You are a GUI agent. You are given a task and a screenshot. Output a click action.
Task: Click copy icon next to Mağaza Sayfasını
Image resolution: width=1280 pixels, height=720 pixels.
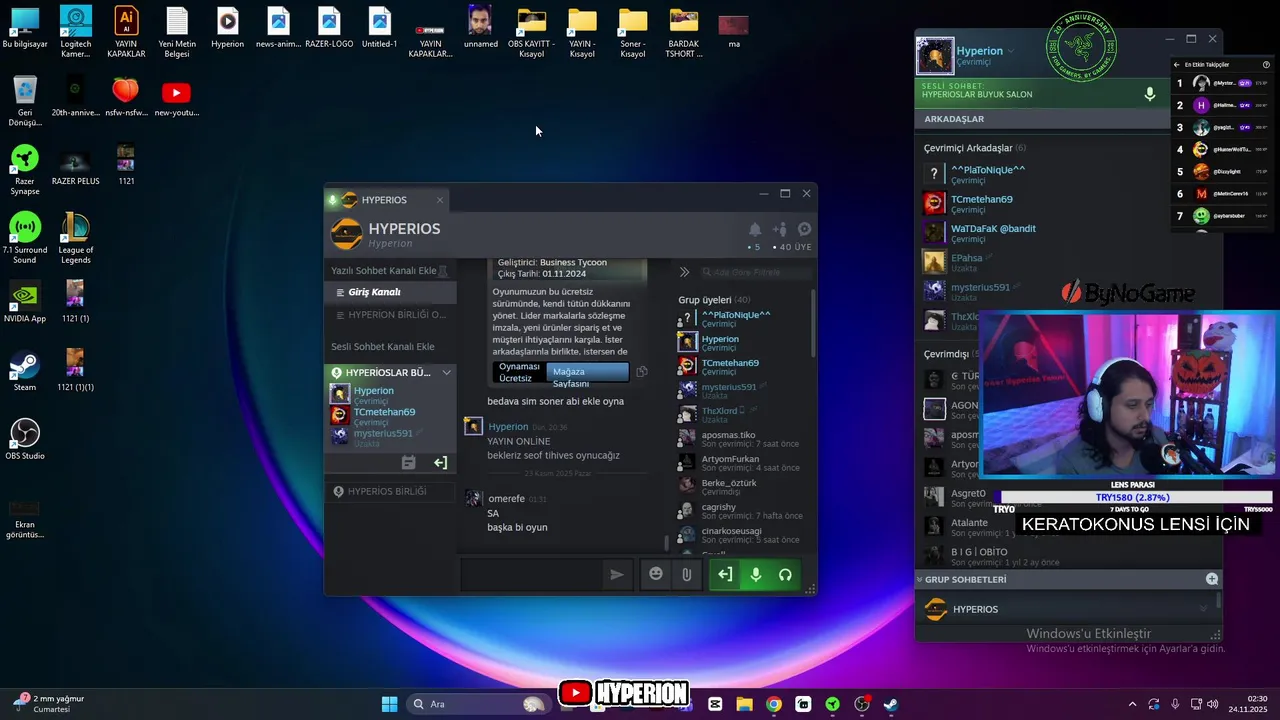[642, 372]
